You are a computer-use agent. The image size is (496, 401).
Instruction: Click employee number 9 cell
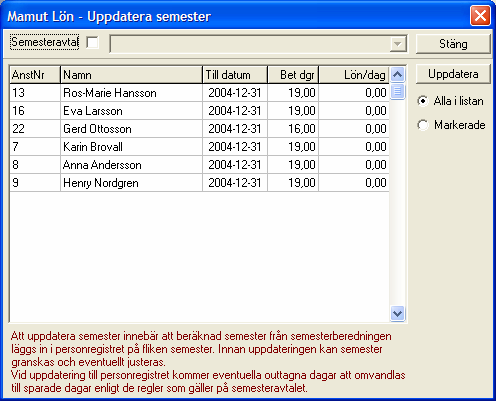(x=35, y=183)
